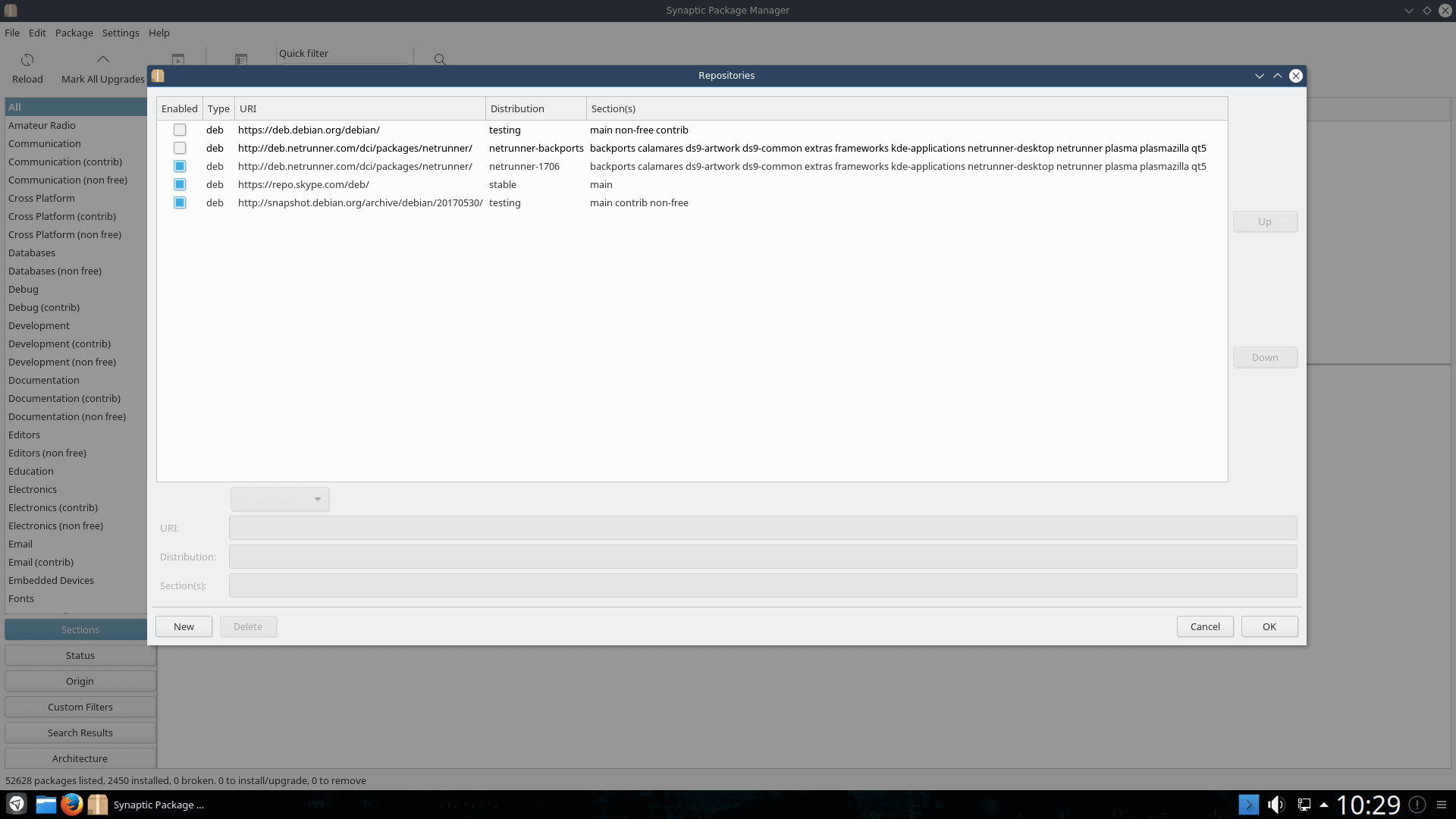Enable the netrunner-backports repository checkbox
The width and height of the screenshot is (1456, 819).
pyautogui.click(x=180, y=148)
